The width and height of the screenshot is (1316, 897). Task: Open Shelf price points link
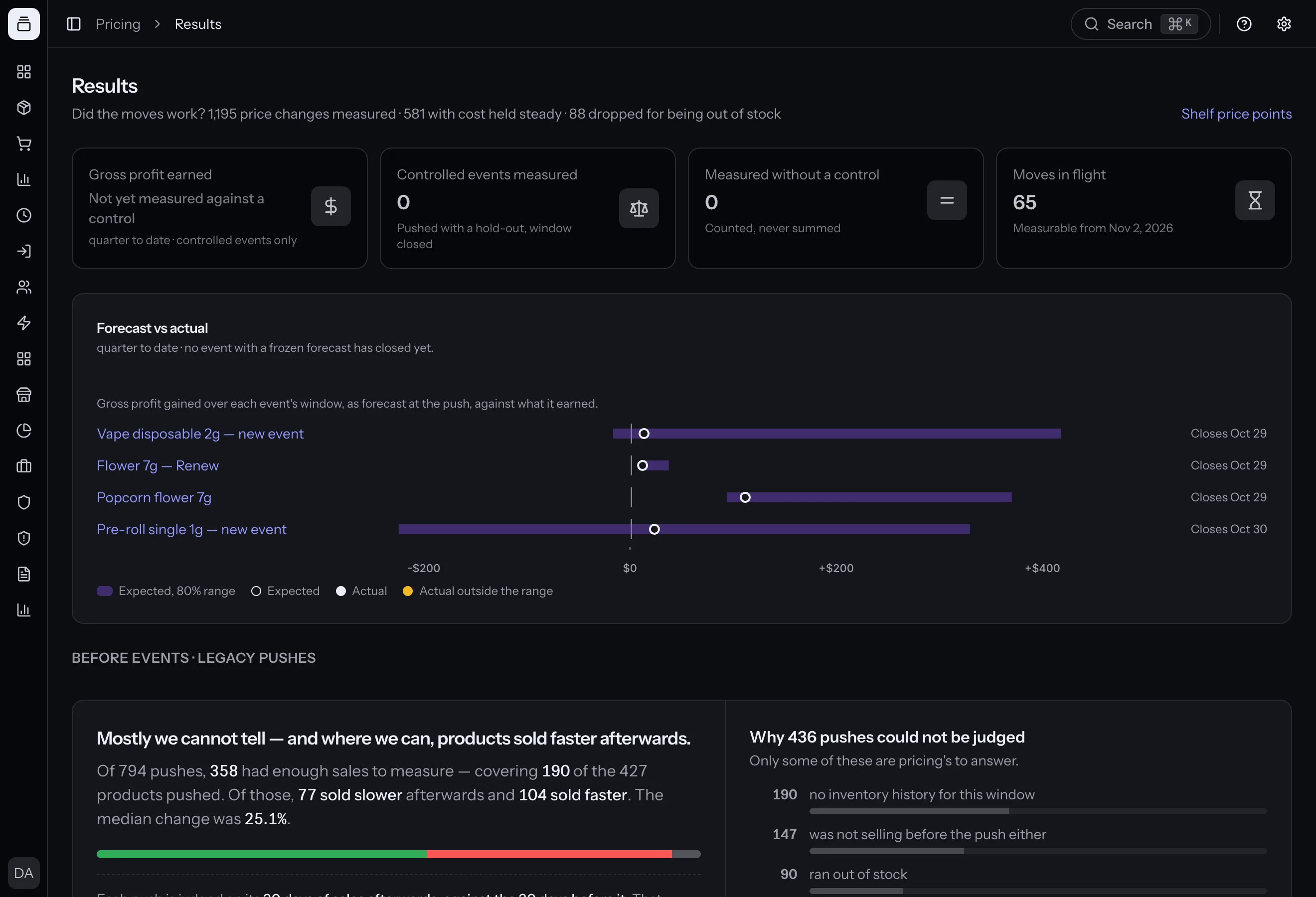1236,114
